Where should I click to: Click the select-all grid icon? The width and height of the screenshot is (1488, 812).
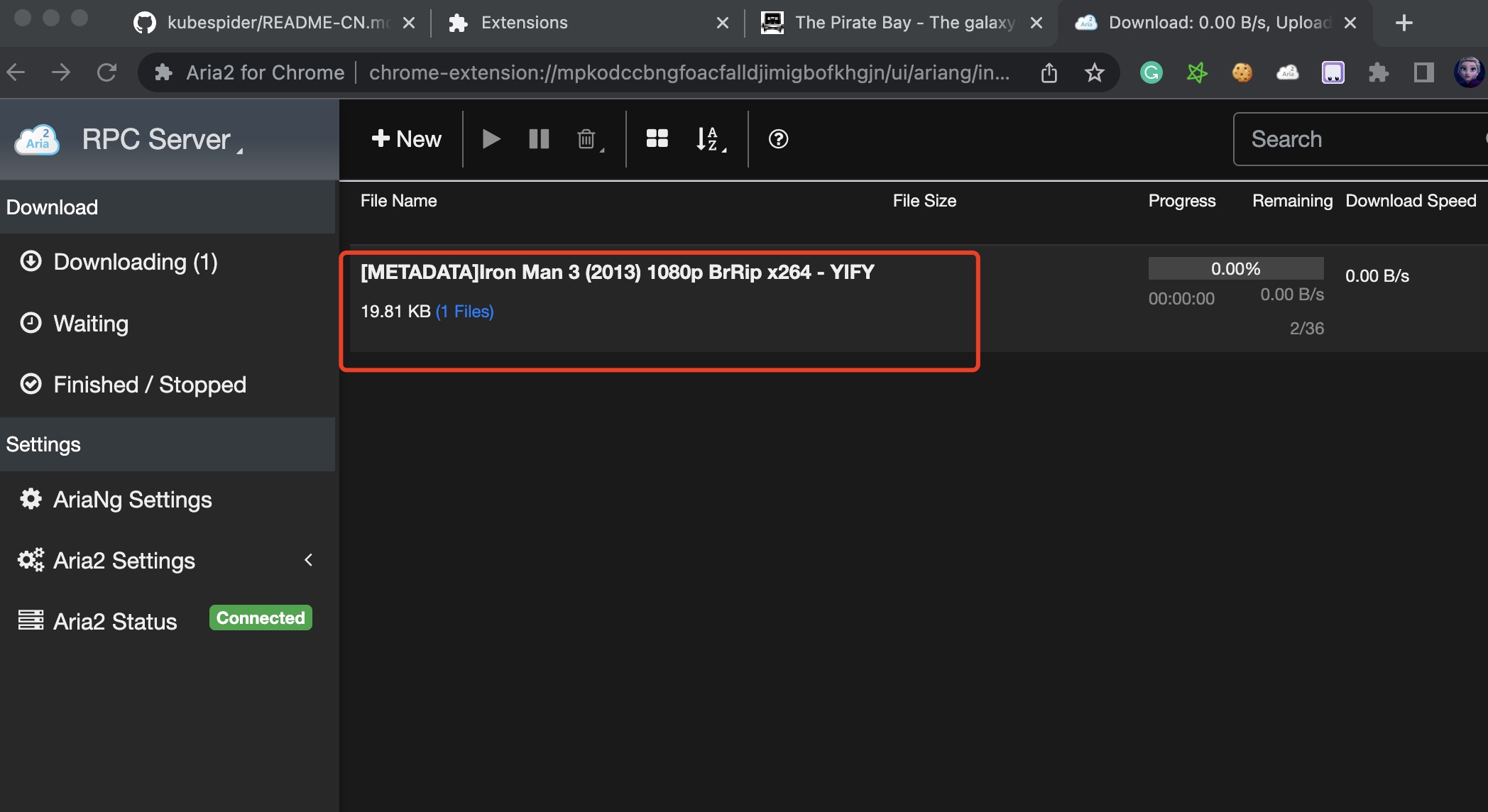click(657, 139)
